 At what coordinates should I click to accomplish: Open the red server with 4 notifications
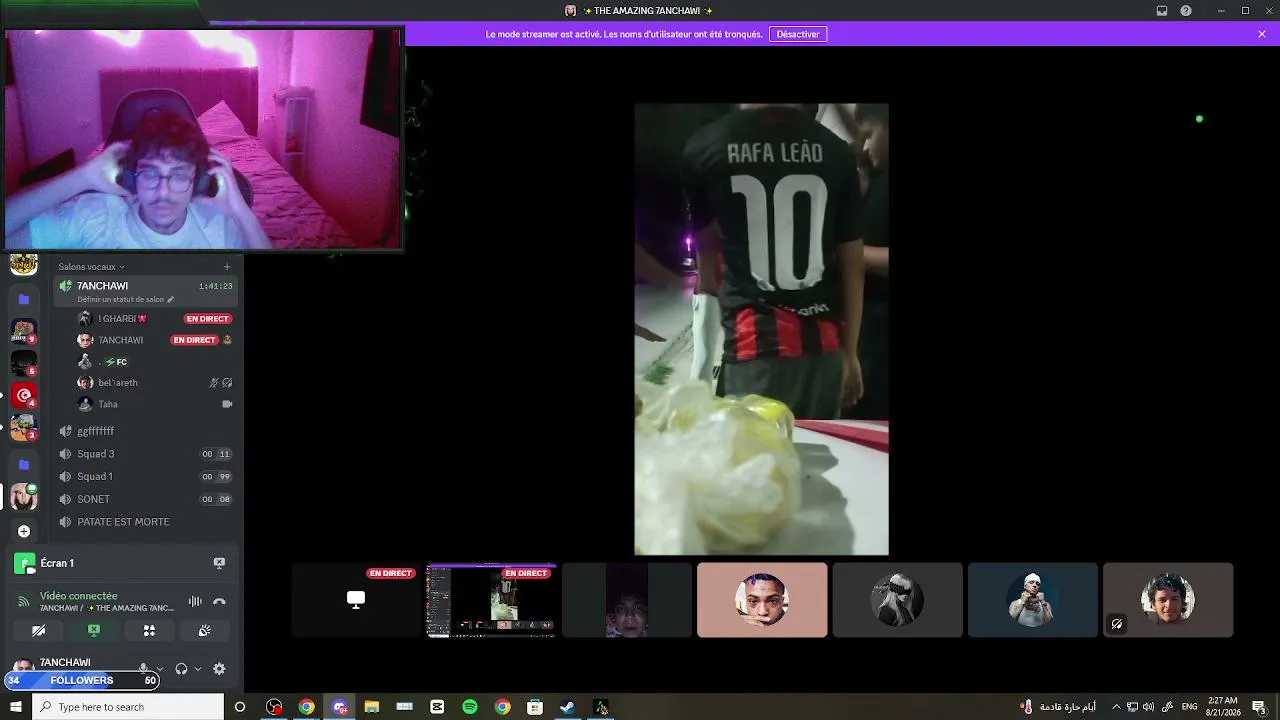[x=24, y=395]
